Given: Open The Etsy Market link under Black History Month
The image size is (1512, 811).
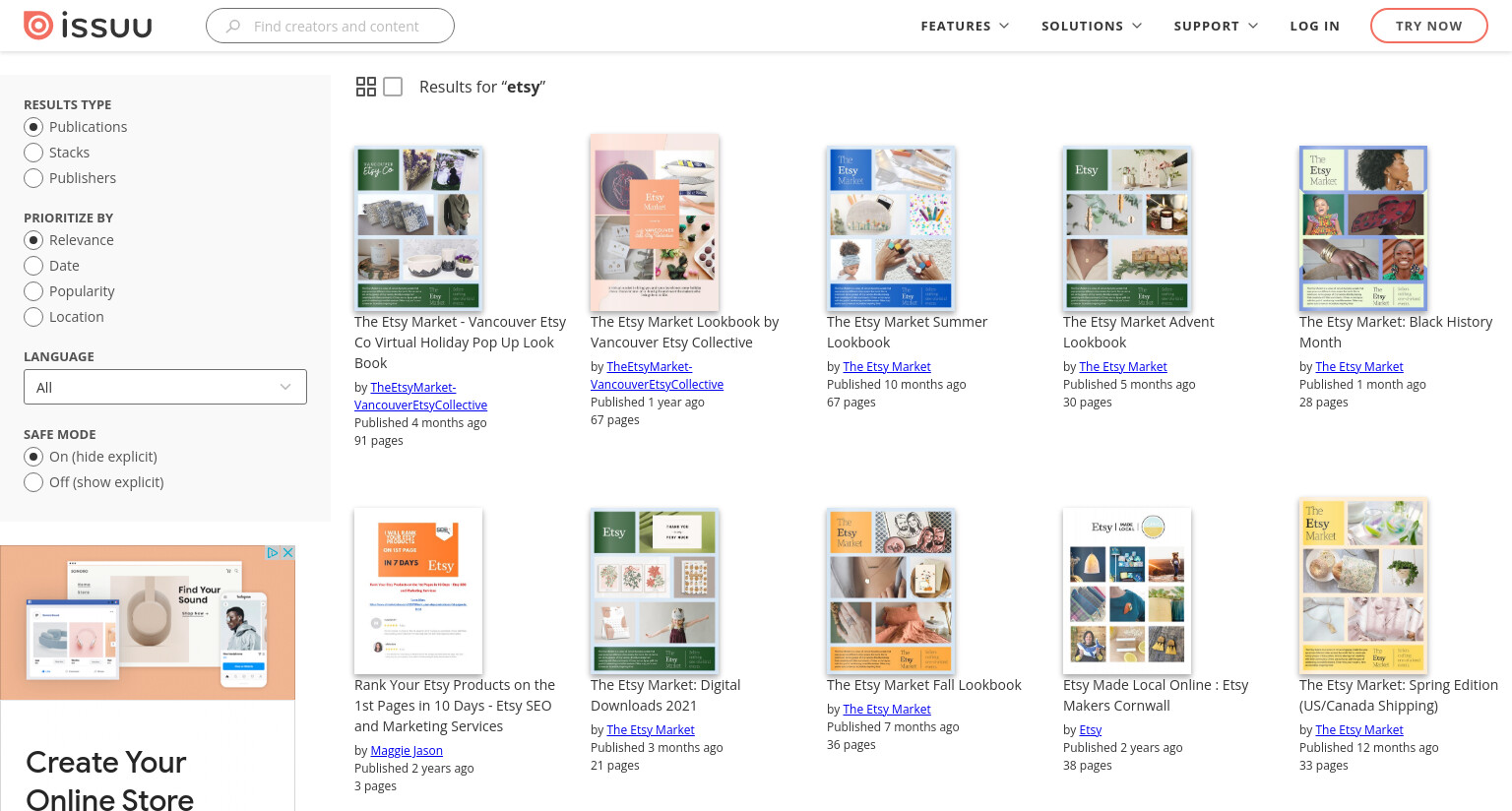Looking at the screenshot, I should pos(1359,367).
